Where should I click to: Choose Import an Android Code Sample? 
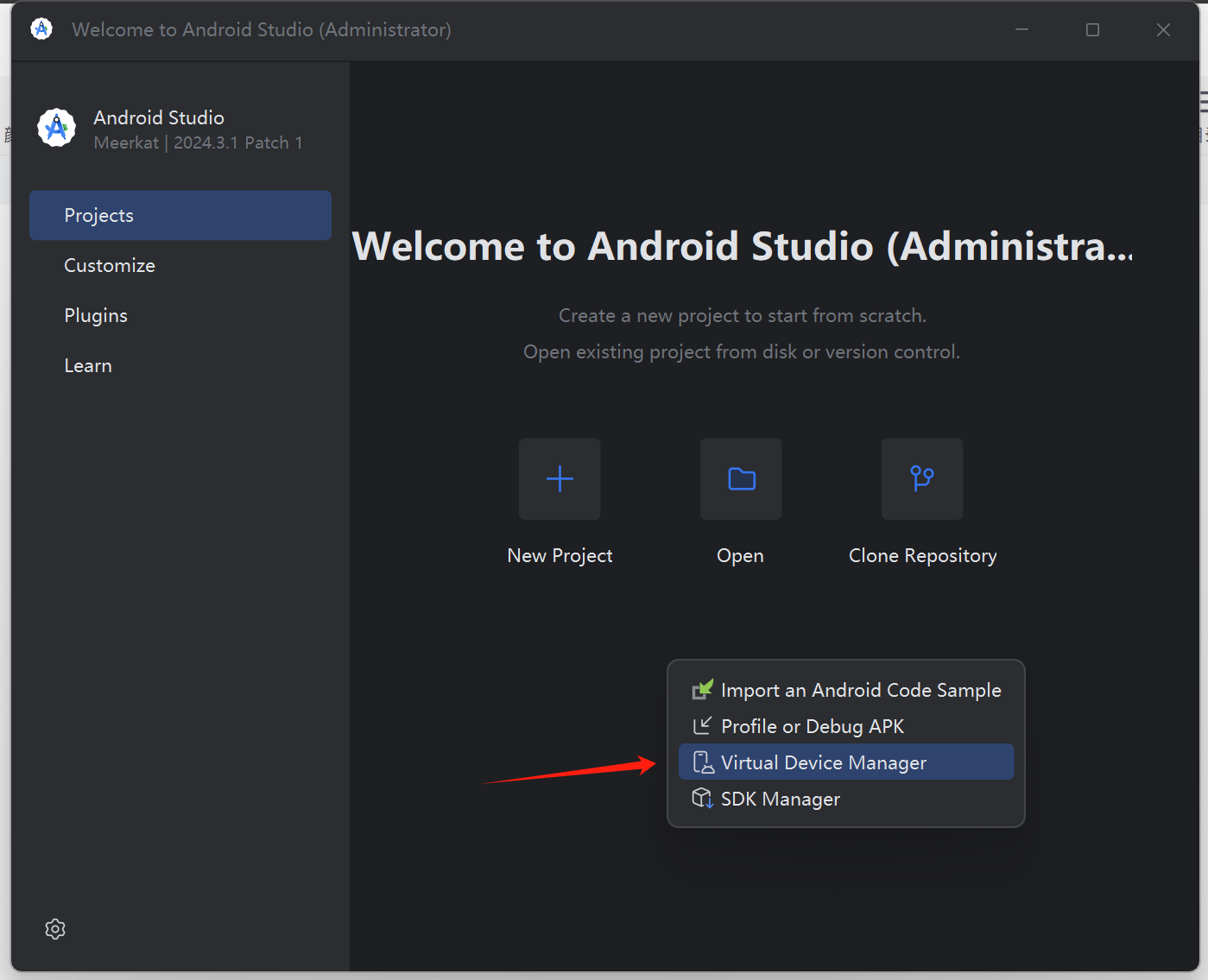pyautogui.click(x=846, y=690)
